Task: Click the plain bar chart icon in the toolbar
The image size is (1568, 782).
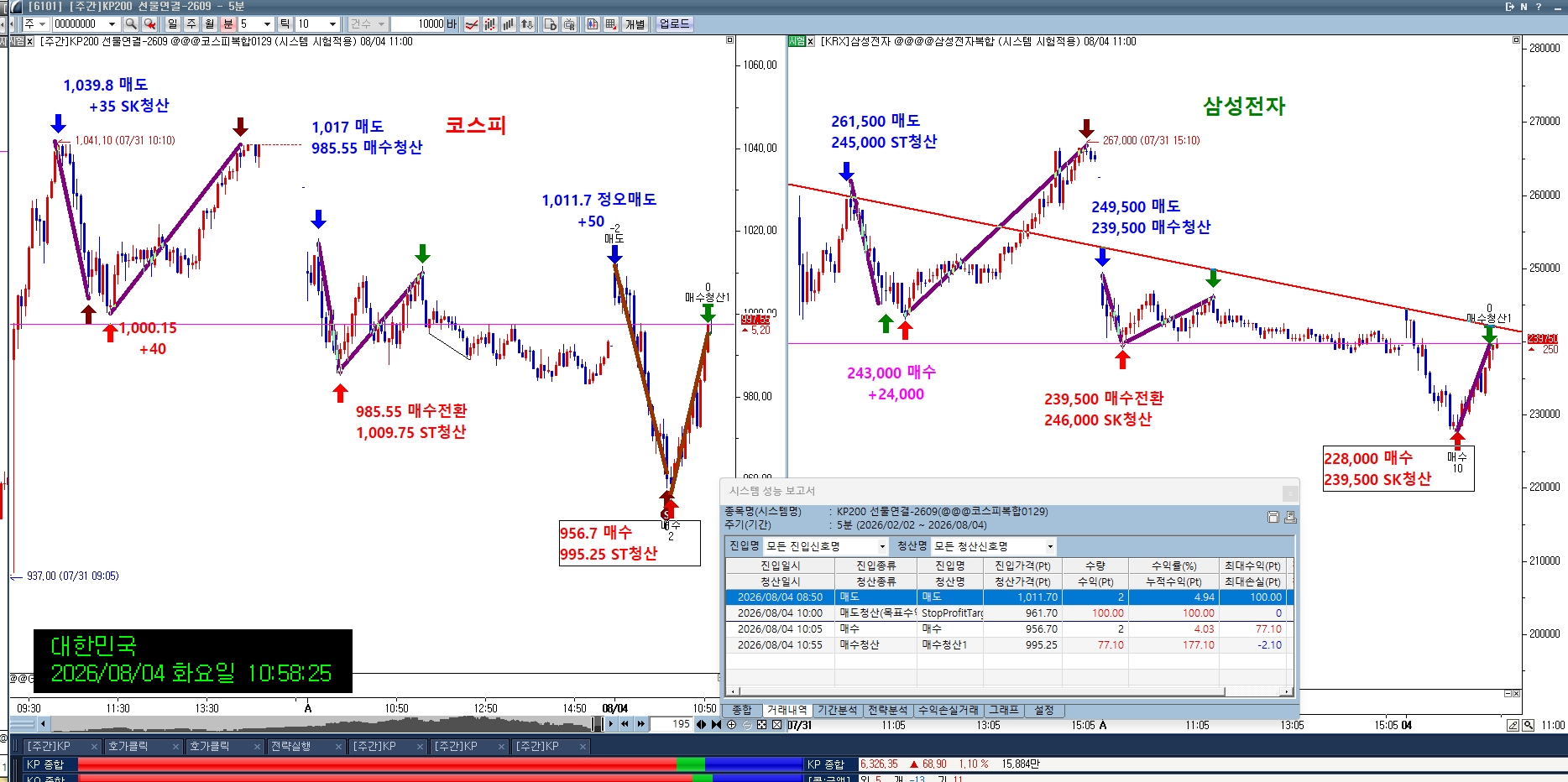Action: pos(509,24)
